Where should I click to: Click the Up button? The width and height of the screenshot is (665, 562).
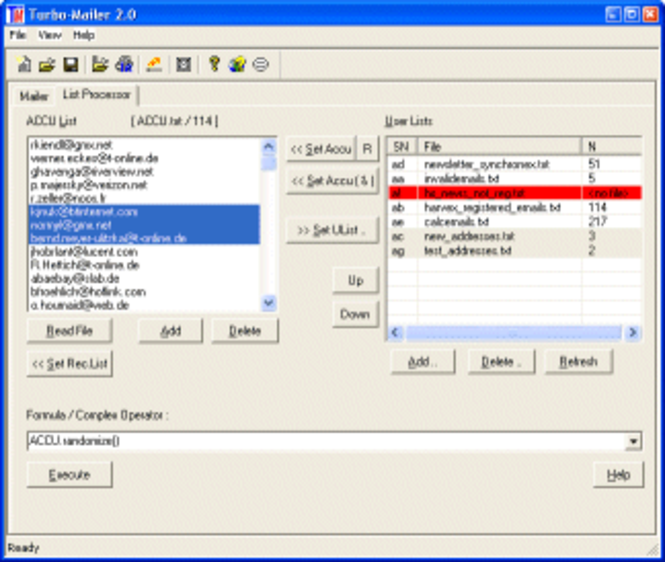[355, 280]
